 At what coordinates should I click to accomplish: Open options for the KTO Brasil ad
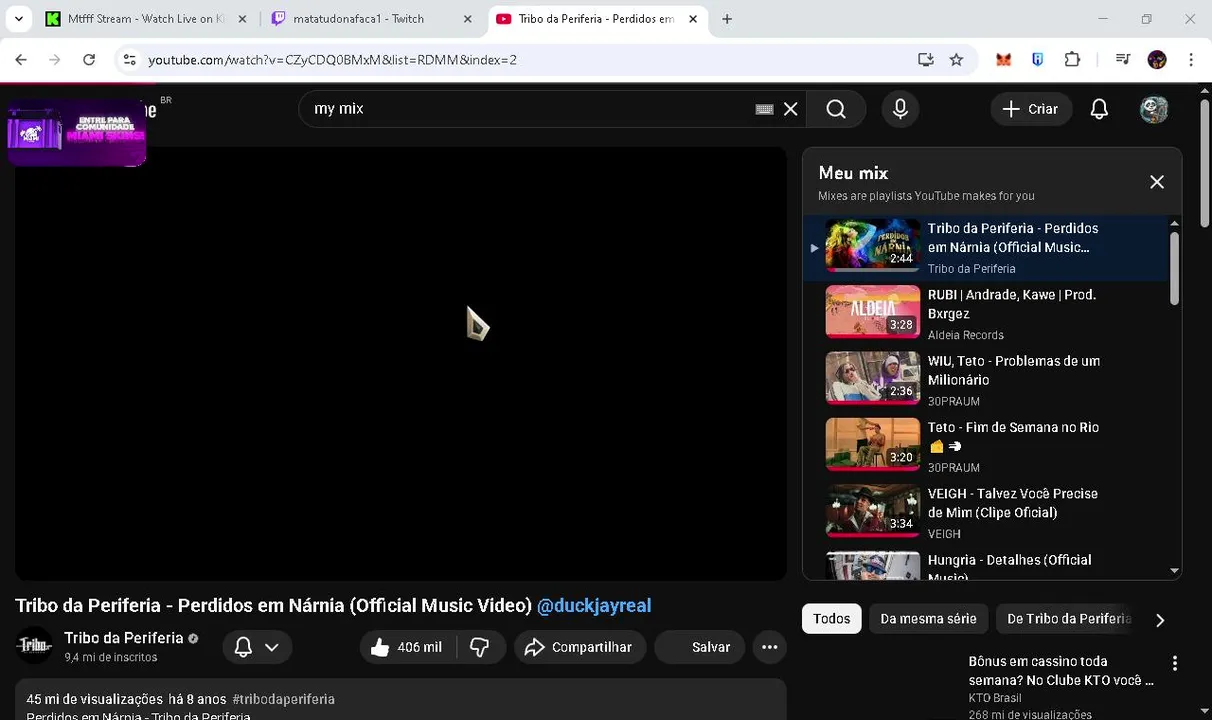tap(1175, 663)
